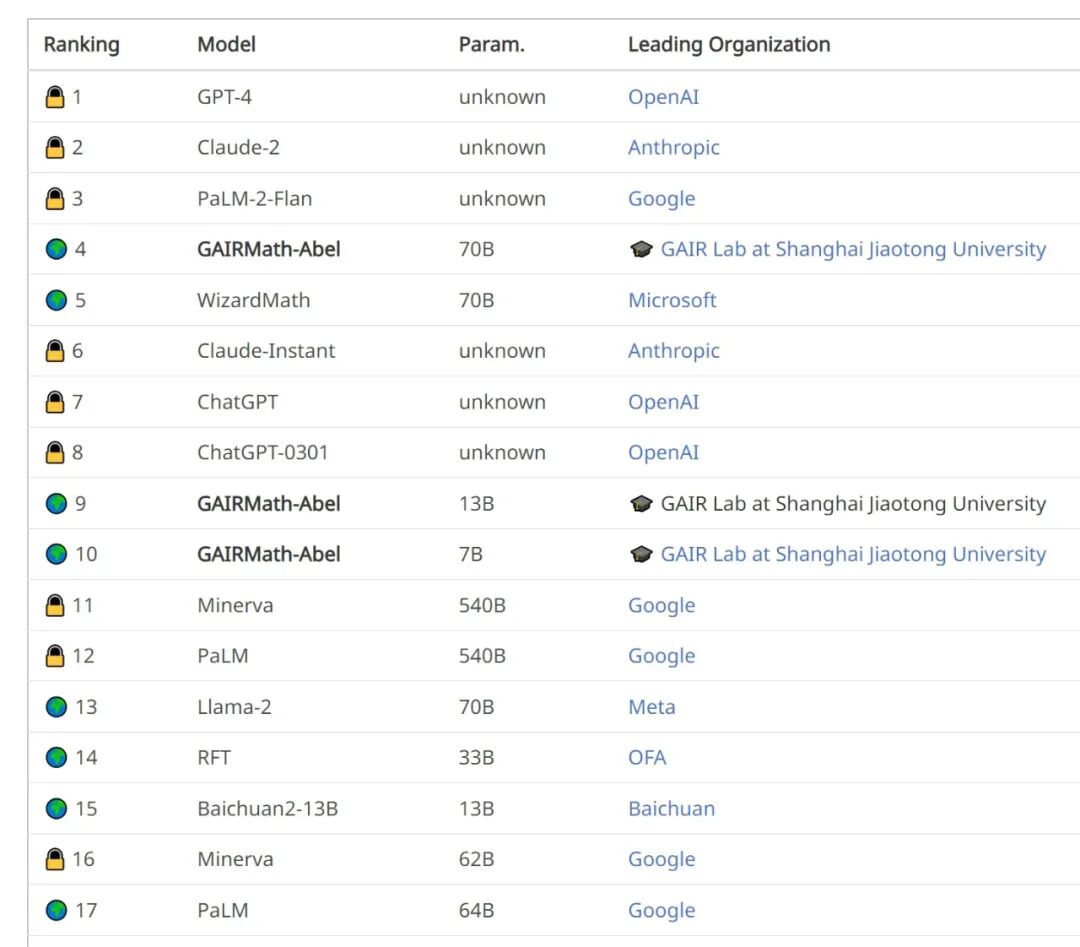Click the lock icon beside rank 1
Screen dimensions: 1080x947
(55, 97)
